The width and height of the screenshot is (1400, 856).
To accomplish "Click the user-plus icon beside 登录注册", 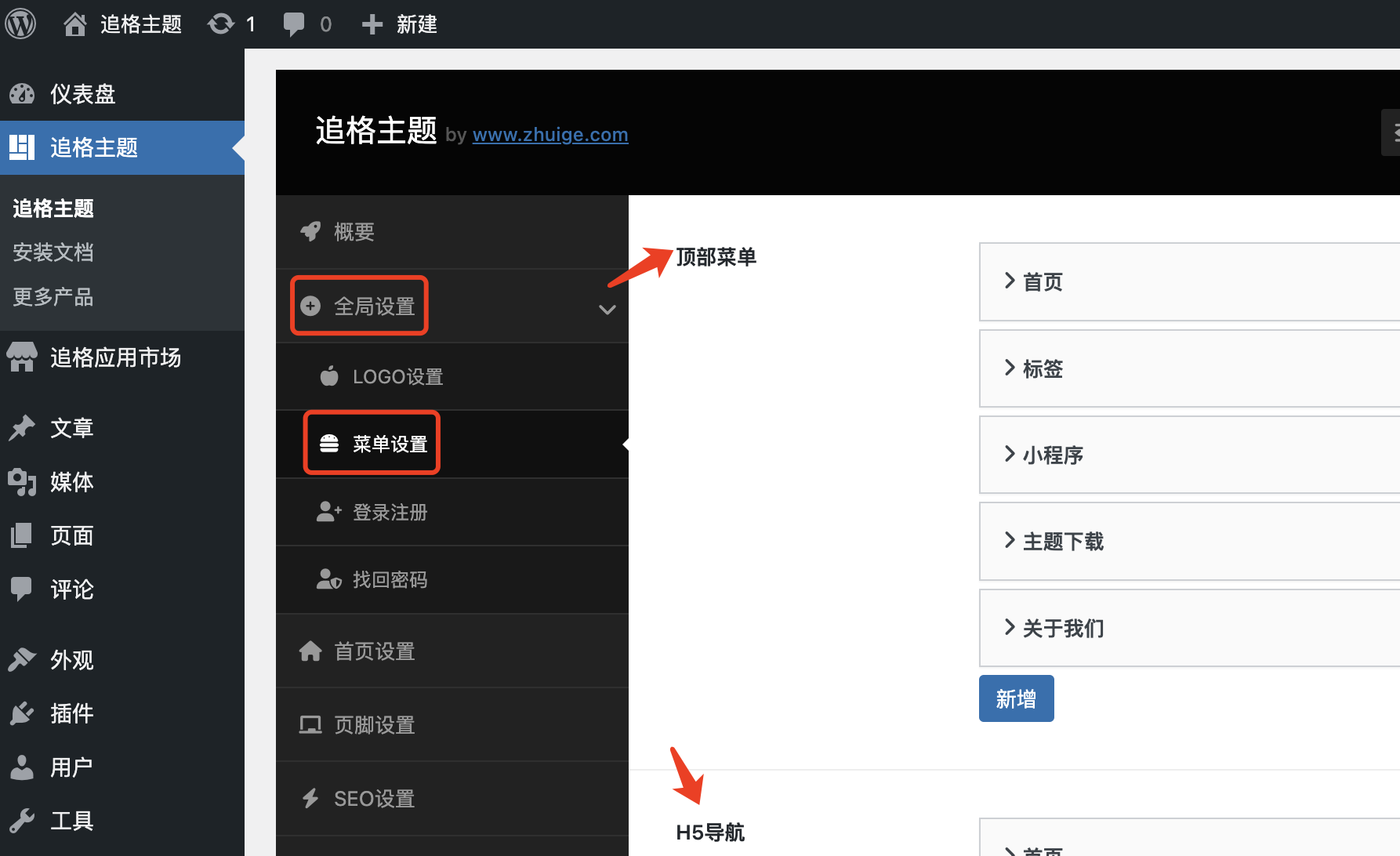I will [x=329, y=512].
